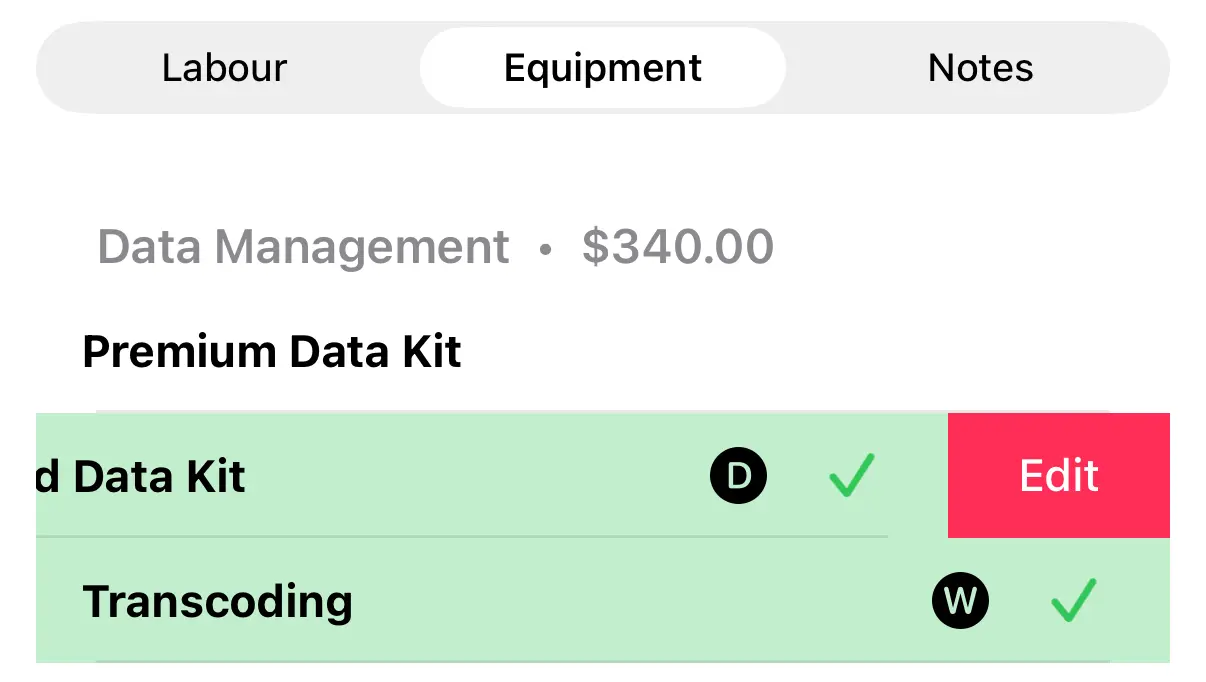Click empty green area between Transcoding and W badge
This screenshot has height=682, width=1206.
click(x=640, y=602)
